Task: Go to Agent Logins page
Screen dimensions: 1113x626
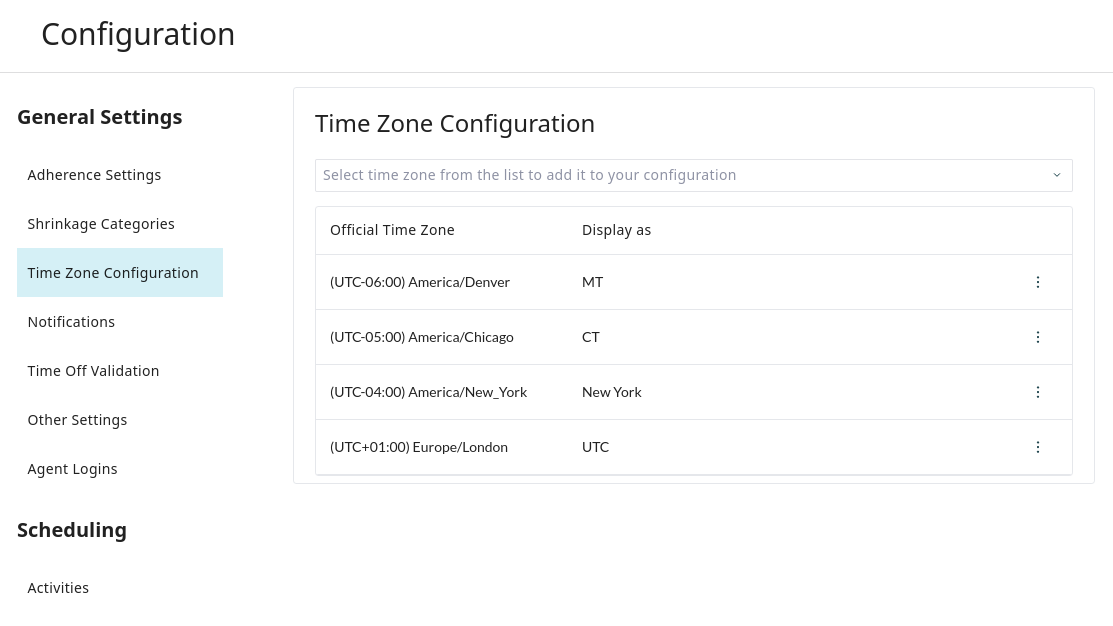Action: tap(72, 469)
